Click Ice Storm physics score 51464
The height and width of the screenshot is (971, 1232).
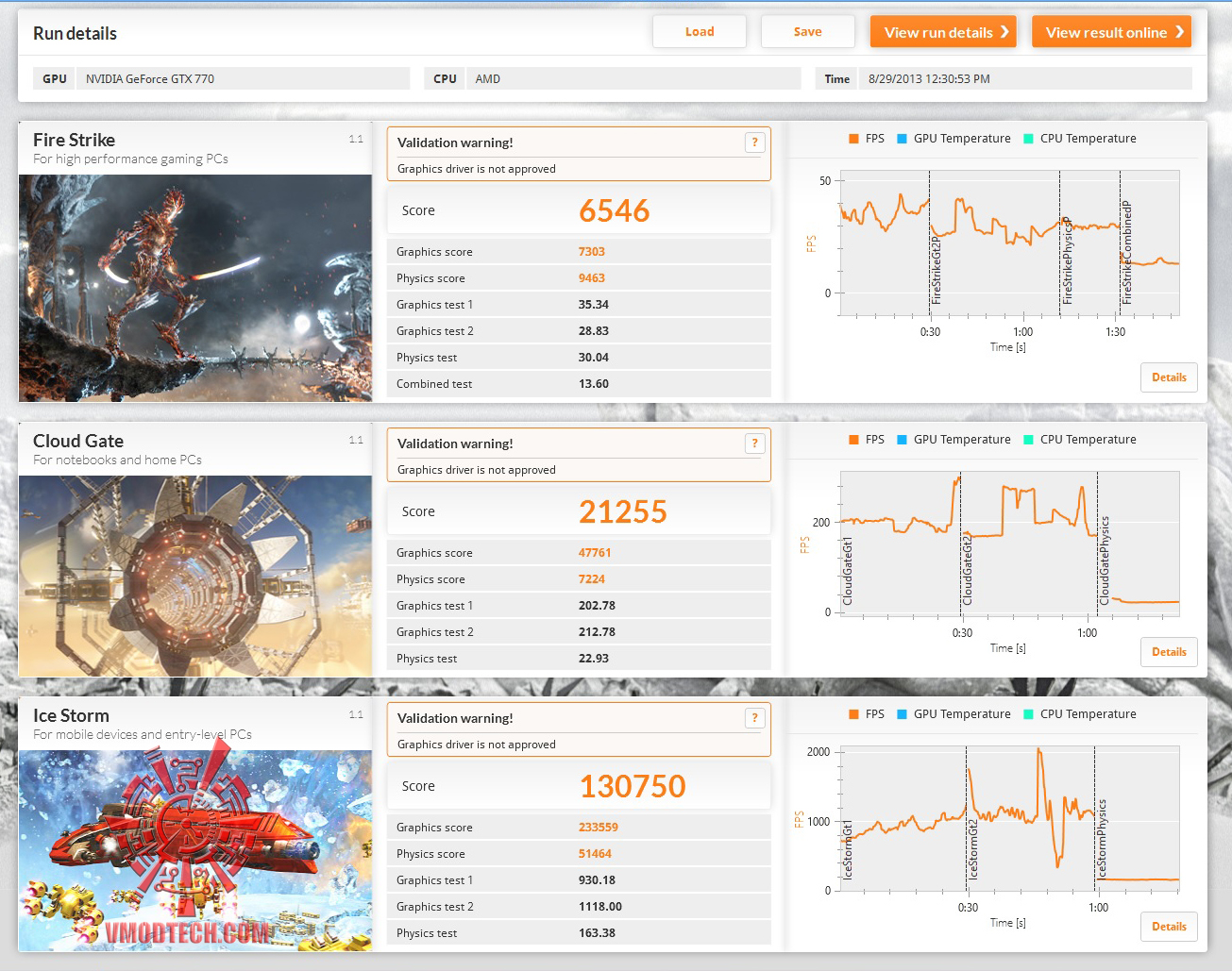pos(595,854)
